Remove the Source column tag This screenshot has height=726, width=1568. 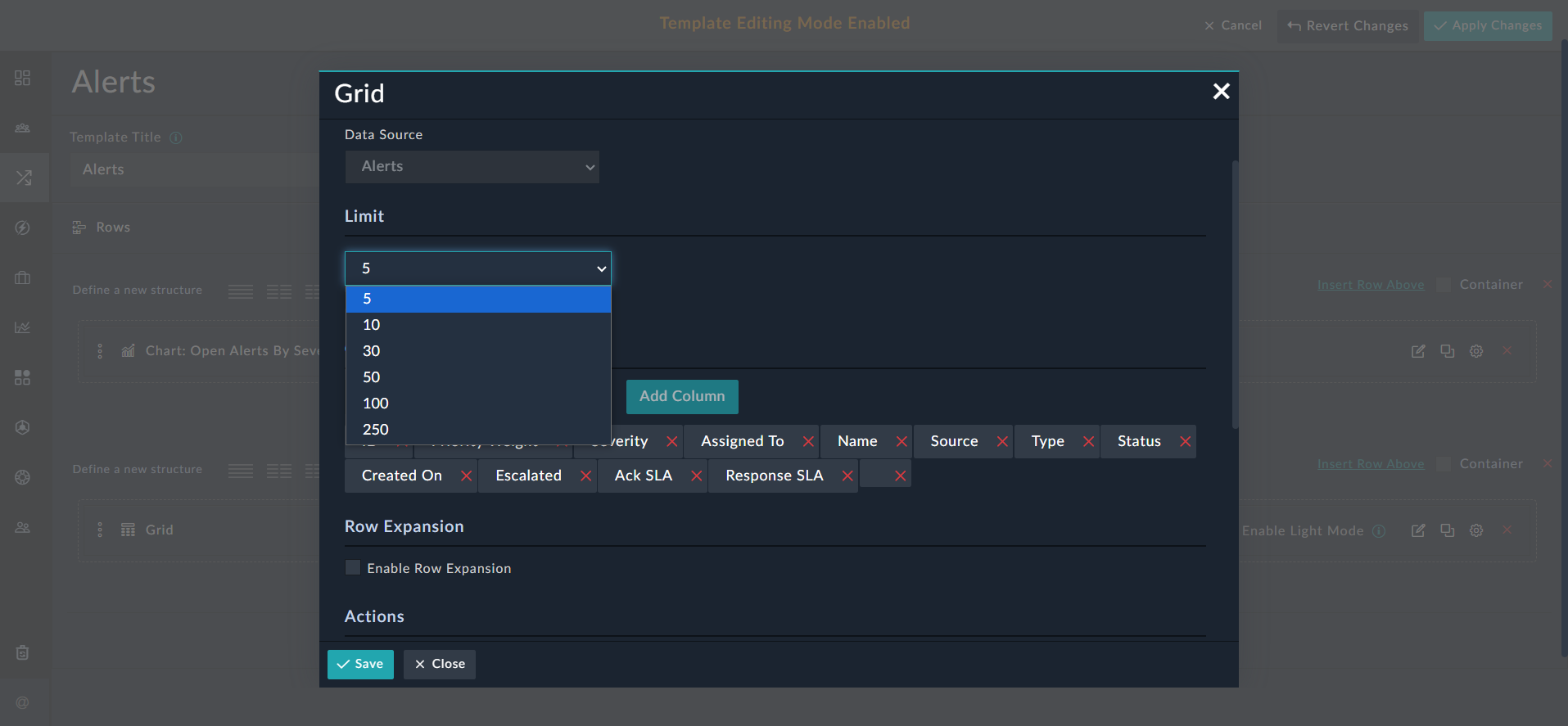(x=1002, y=441)
